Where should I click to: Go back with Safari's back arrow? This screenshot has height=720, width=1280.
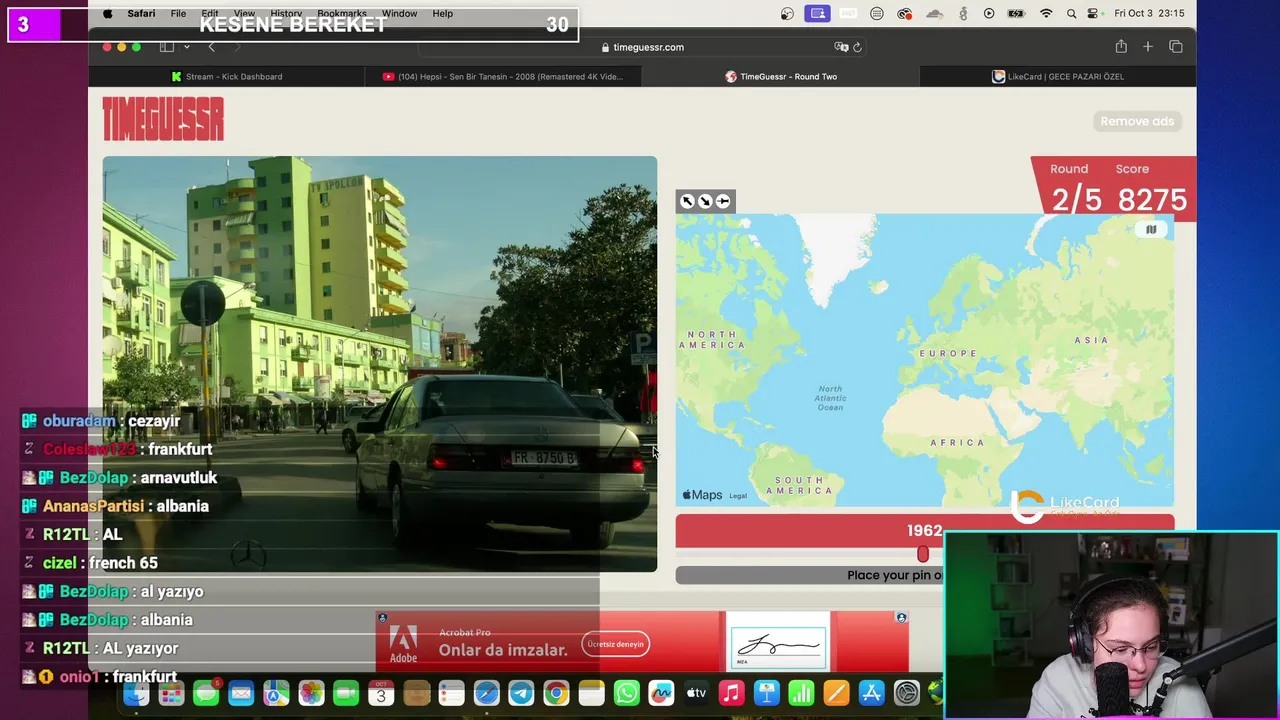[211, 47]
